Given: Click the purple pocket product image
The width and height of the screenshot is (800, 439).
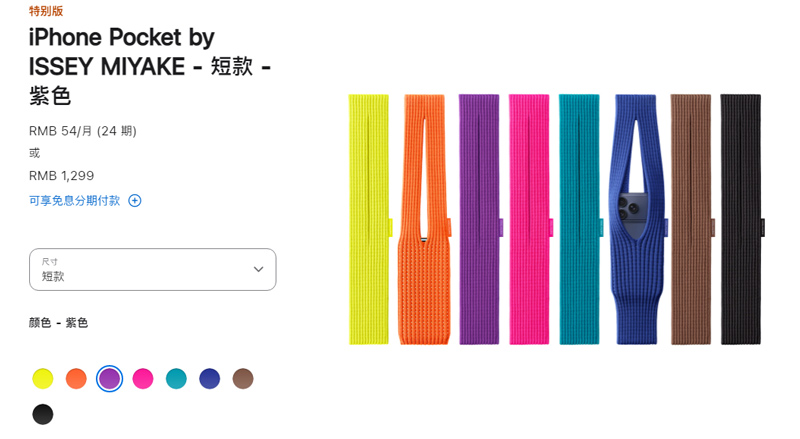Looking at the screenshot, I should coord(480,219).
